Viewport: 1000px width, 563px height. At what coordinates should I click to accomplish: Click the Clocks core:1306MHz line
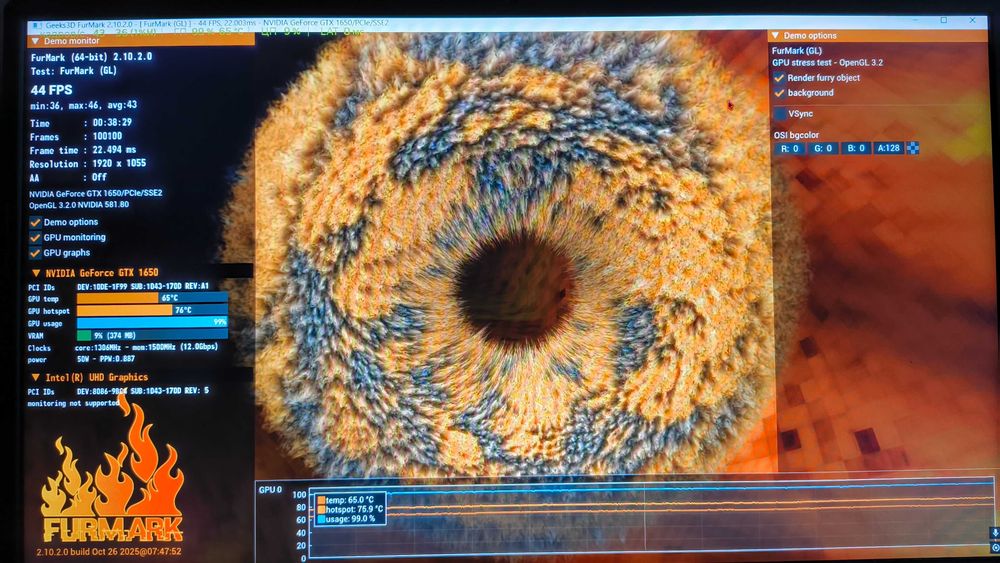[122, 347]
